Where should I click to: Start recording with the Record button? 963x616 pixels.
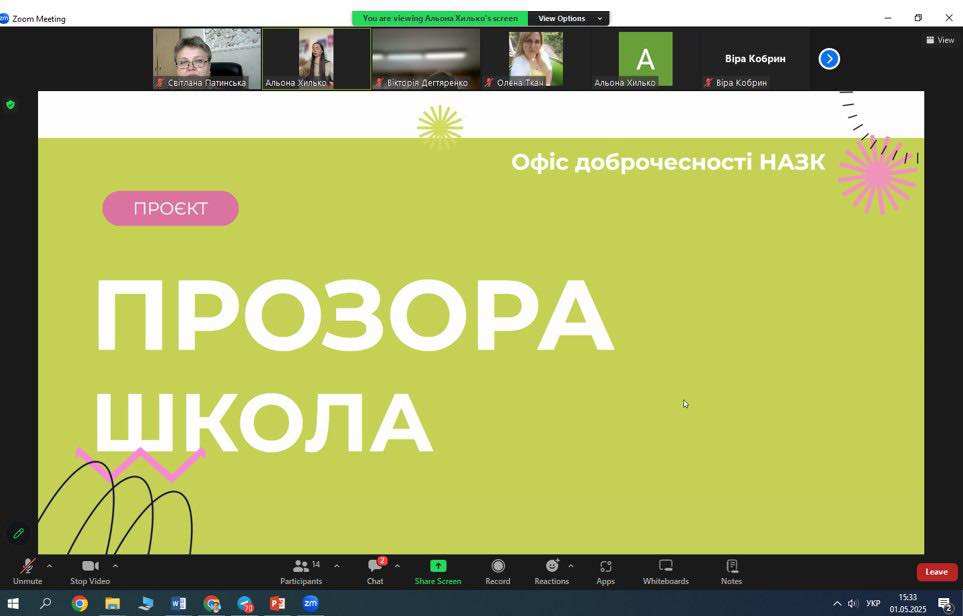(497, 571)
